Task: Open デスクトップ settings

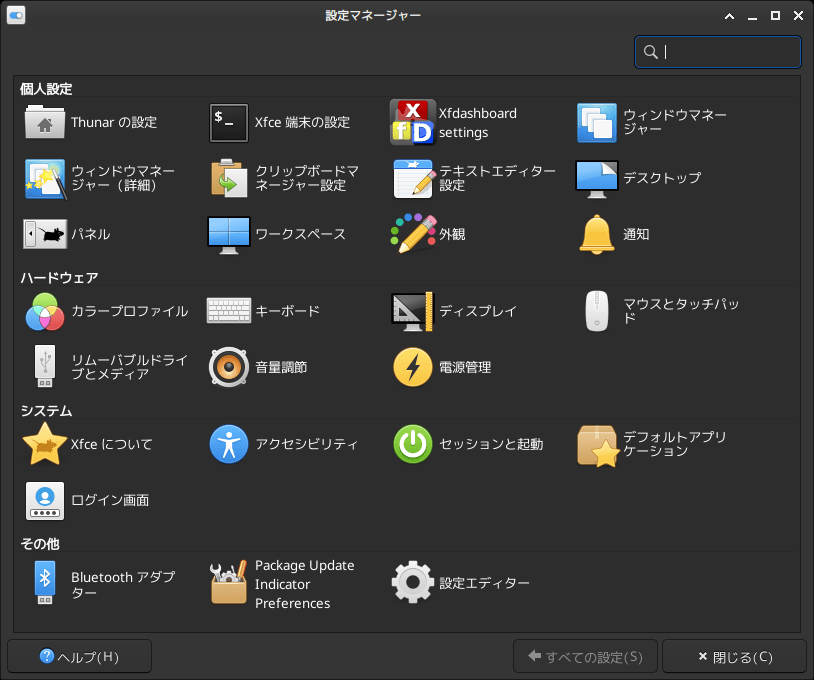Action: [596, 178]
